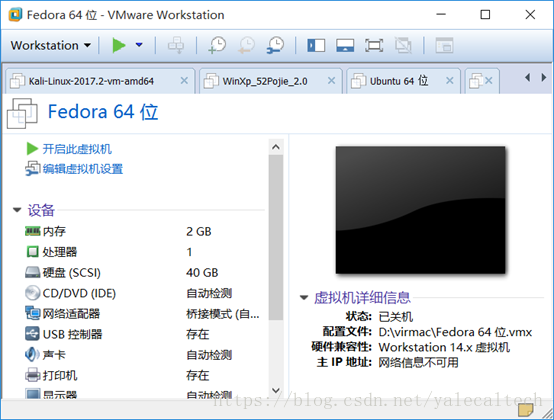The width and height of the screenshot is (554, 420).
Task: Click the D:\virmac\Fedora 64 位.vmx path
Action: coord(455,332)
